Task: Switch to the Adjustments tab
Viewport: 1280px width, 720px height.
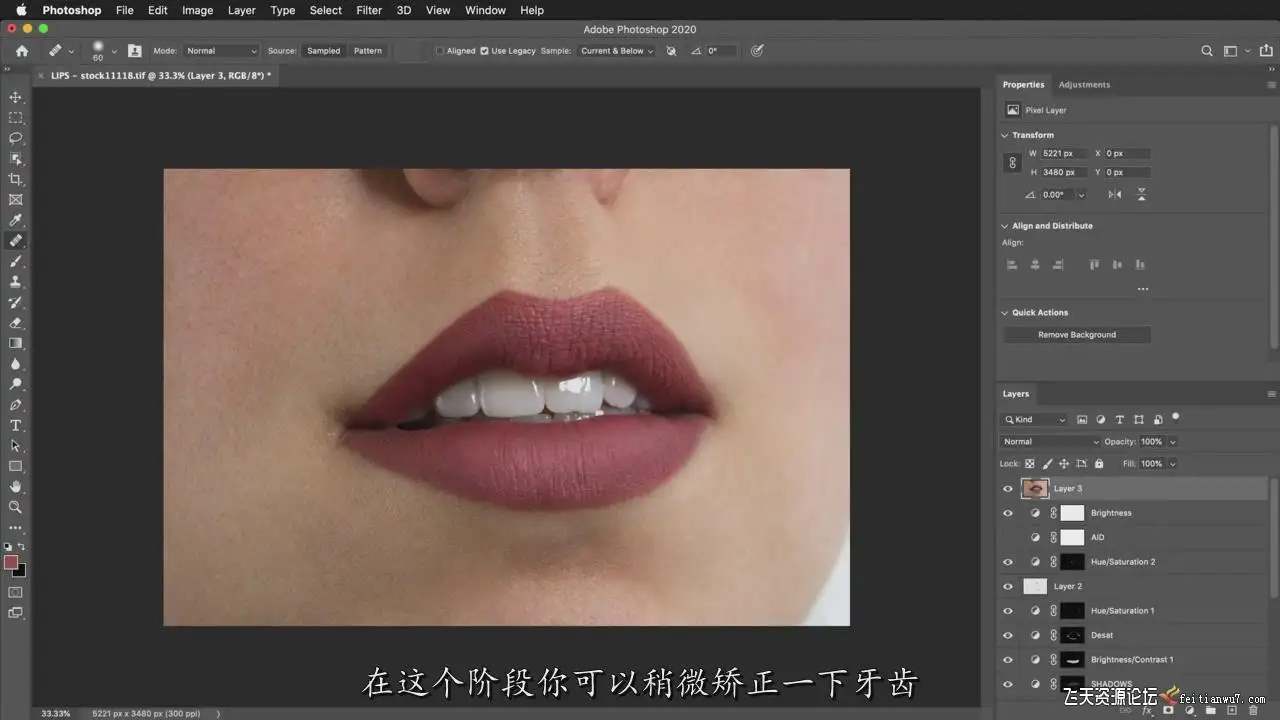Action: (1084, 85)
